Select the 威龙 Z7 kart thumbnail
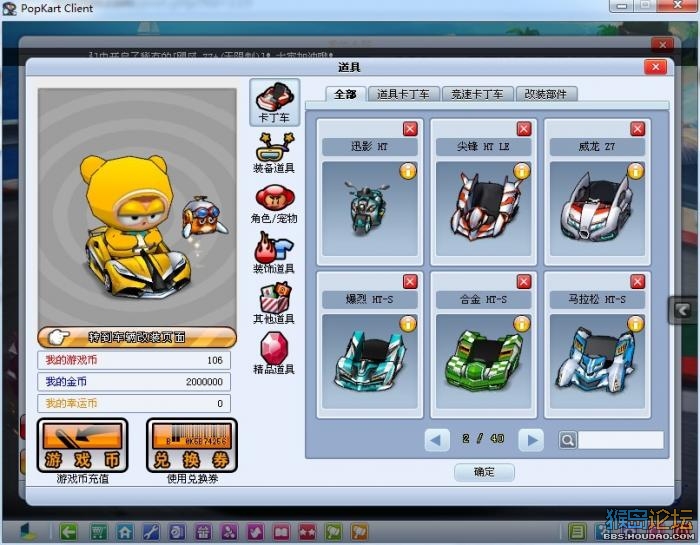 pyautogui.click(x=597, y=209)
